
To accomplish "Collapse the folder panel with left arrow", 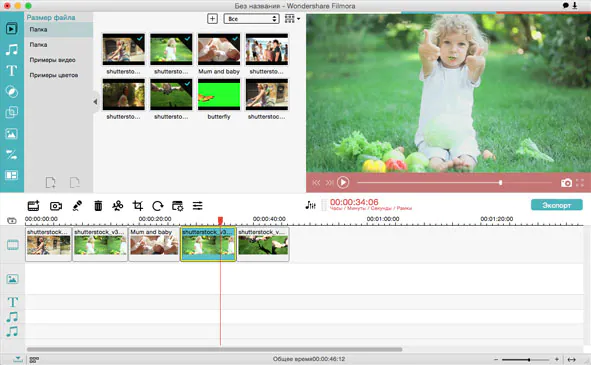I will [x=95, y=101].
